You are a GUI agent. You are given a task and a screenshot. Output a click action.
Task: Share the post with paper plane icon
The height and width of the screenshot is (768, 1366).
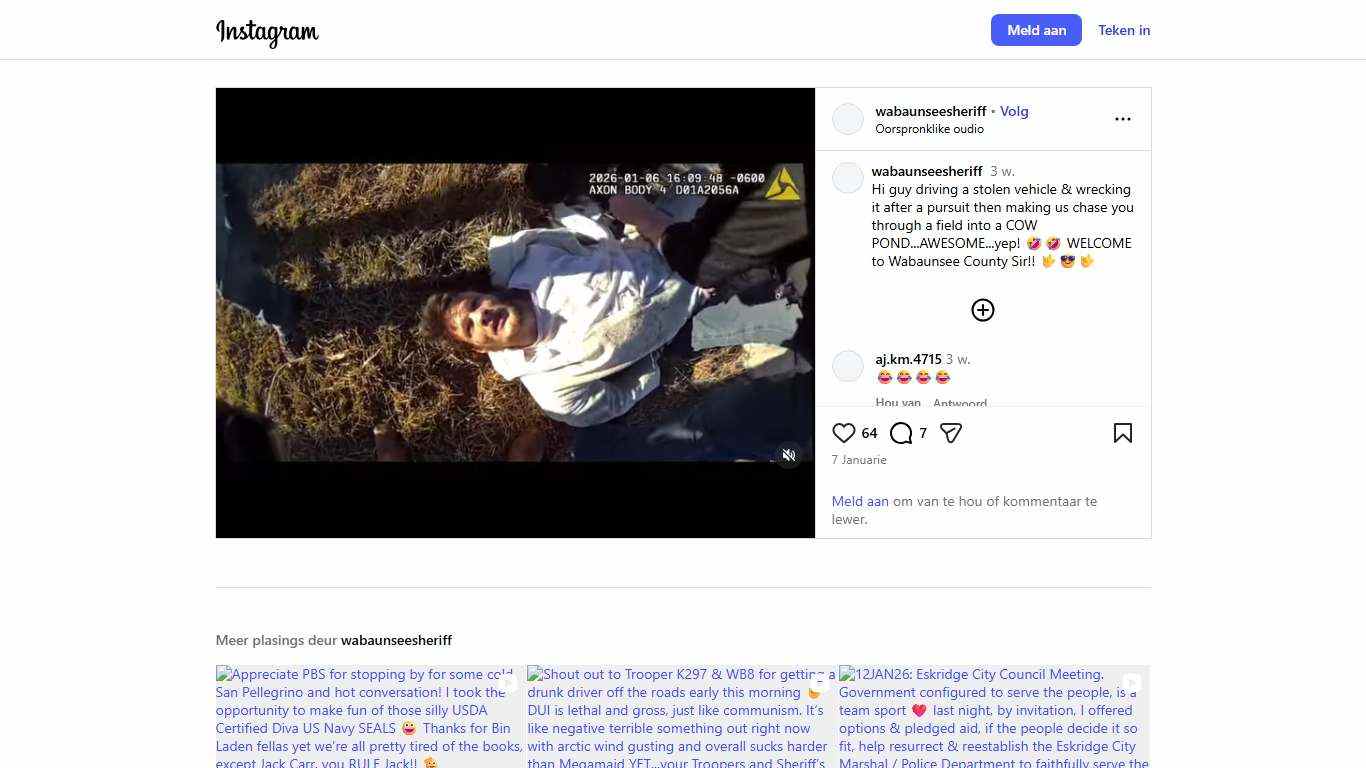tap(951, 433)
